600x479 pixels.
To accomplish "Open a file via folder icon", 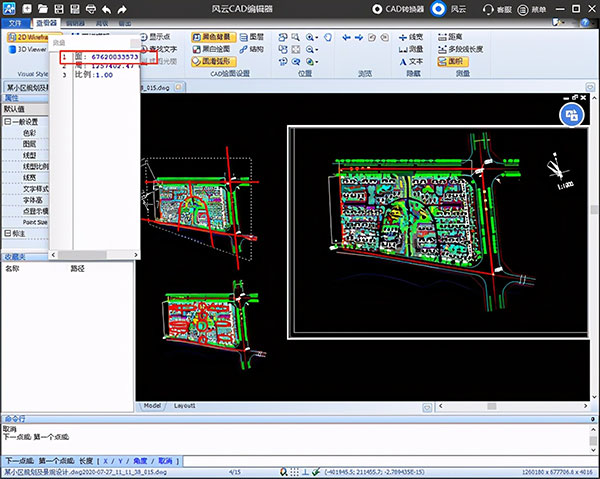I will click(42, 8).
